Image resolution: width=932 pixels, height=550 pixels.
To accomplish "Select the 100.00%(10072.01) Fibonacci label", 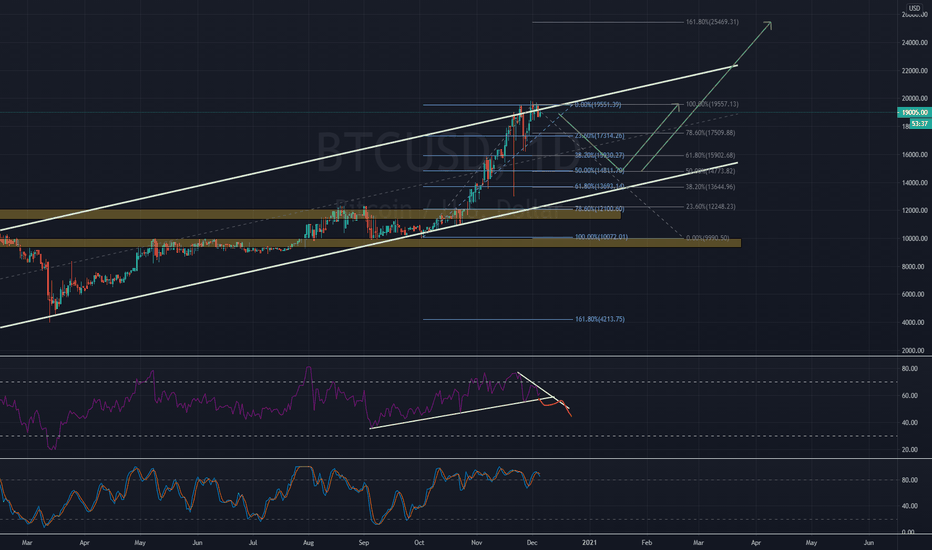I will click(x=601, y=237).
